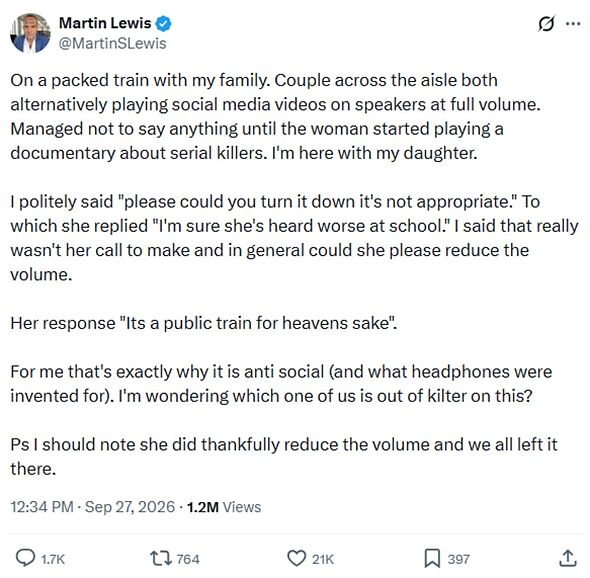The image size is (590, 578).
Task: Open the @MartinSLewis handle link
Action: (113, 43)
